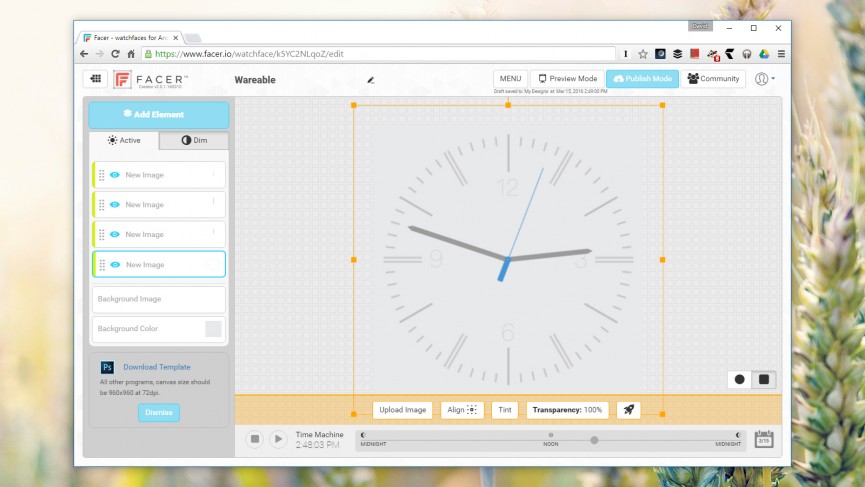The width and height of the screenshot is (865, 487).
Task: Play the Time Machine
Action: 278,439
